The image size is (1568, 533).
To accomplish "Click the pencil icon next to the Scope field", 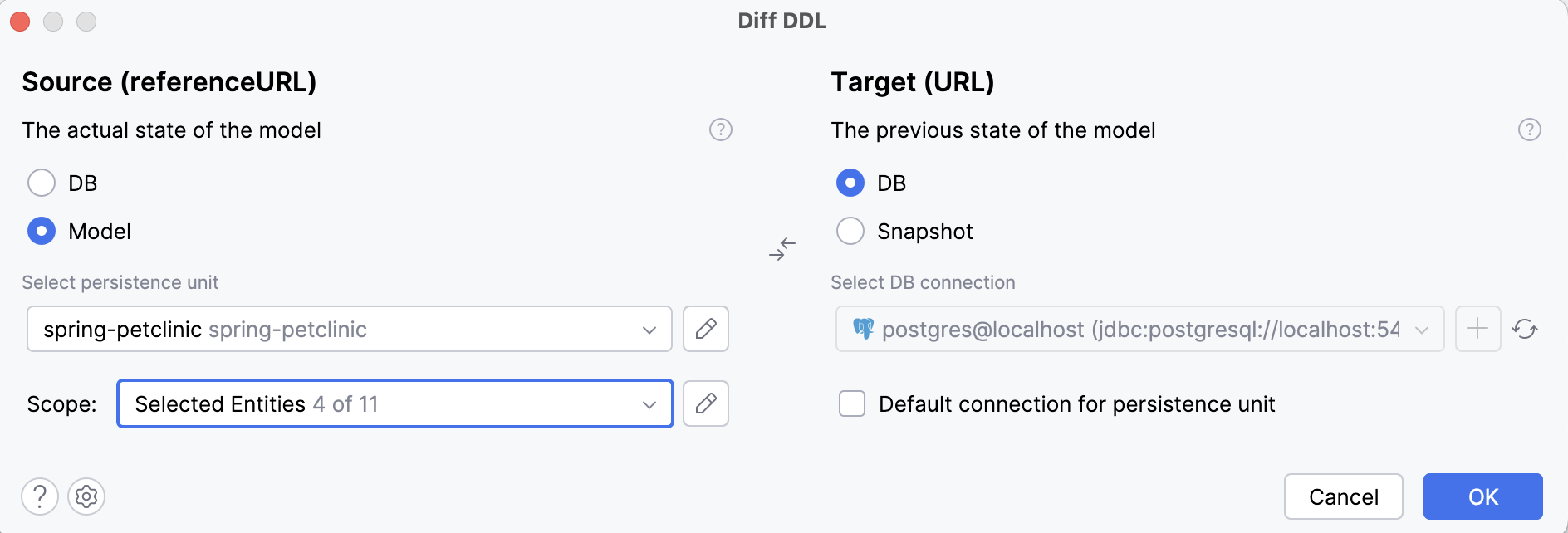I will click(x=705, y=404).
